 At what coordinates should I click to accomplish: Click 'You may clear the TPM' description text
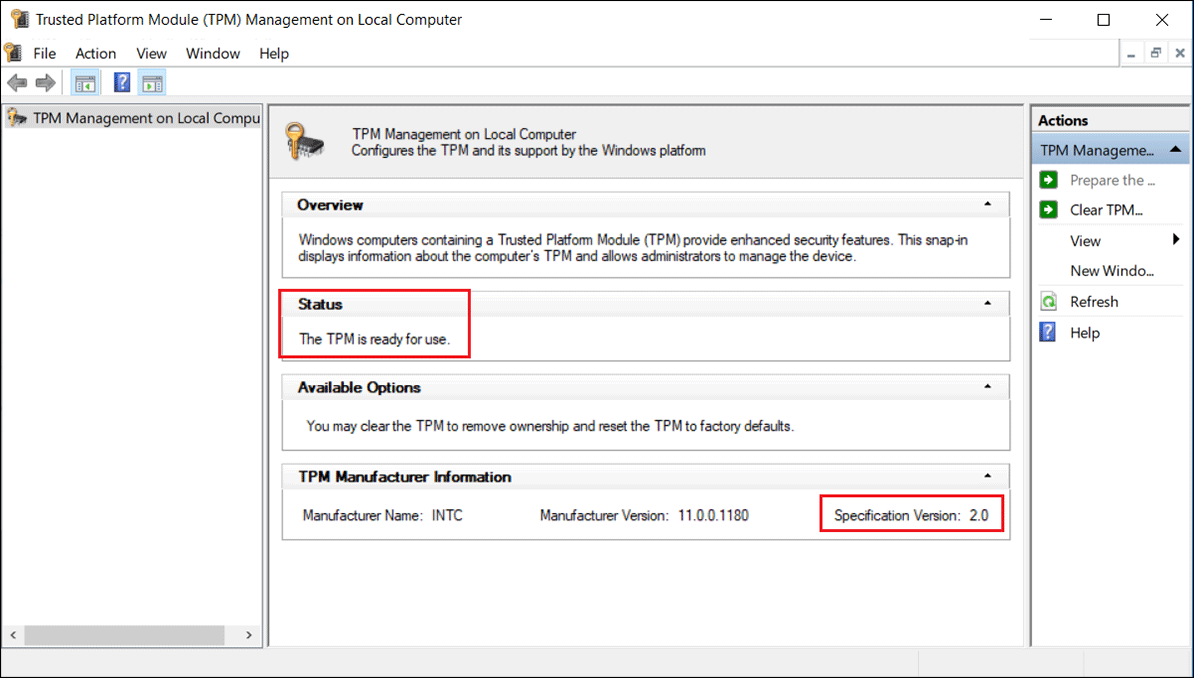pyautogui.click(x=550, y=426)
